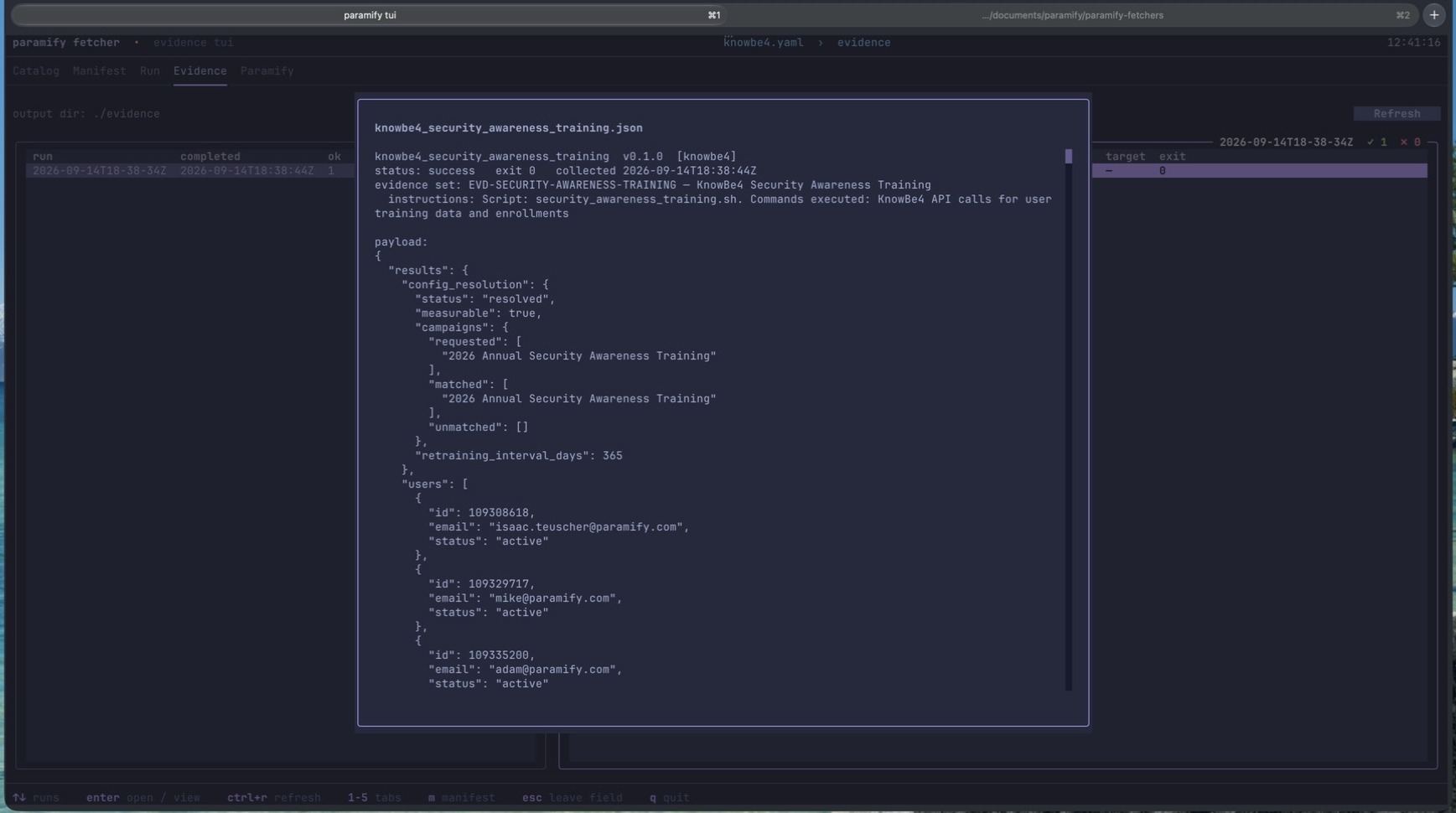Click the knowbe4.yaml breadcrumb
The width and height of the screenshot is (1456, 813).
764,43
